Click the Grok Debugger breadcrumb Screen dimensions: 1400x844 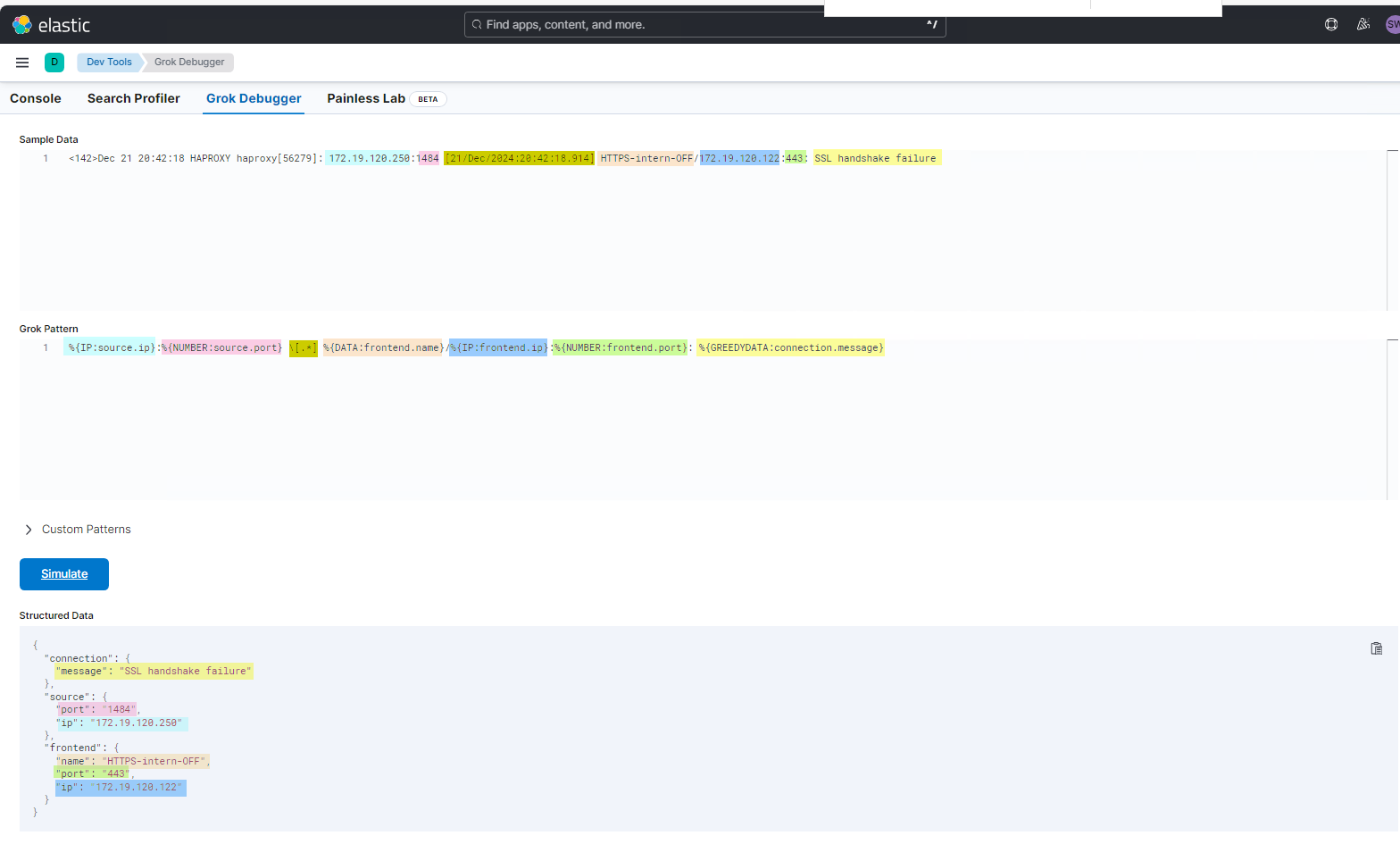[189, 63]
